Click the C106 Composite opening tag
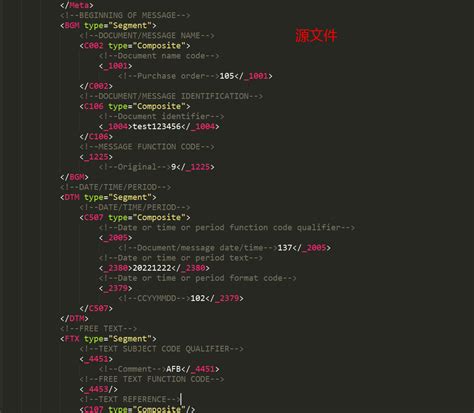The width and height of the screenshot is (474, 413). (135, 106)
